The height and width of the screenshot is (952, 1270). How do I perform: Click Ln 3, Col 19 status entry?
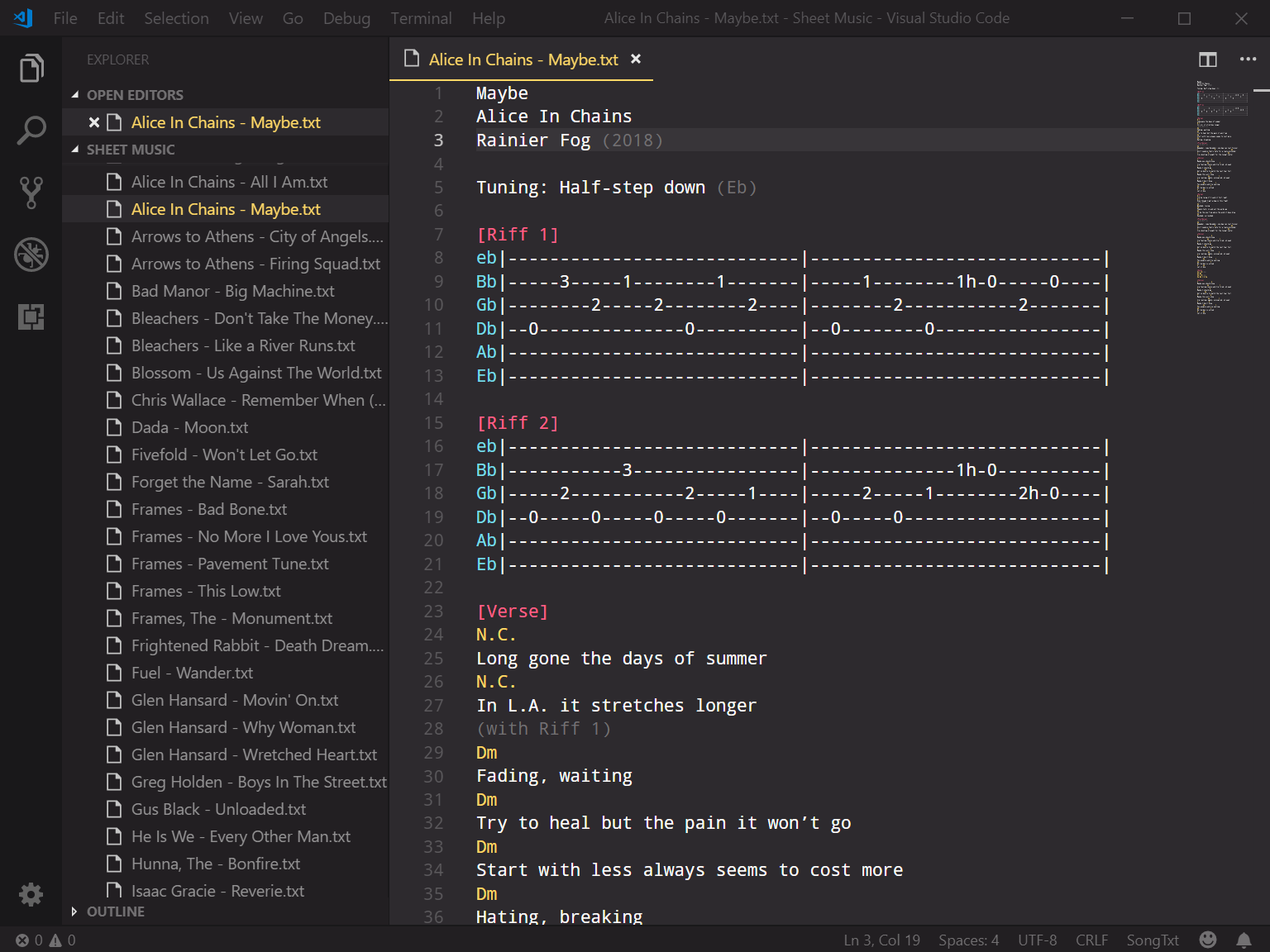pos(881,940)
